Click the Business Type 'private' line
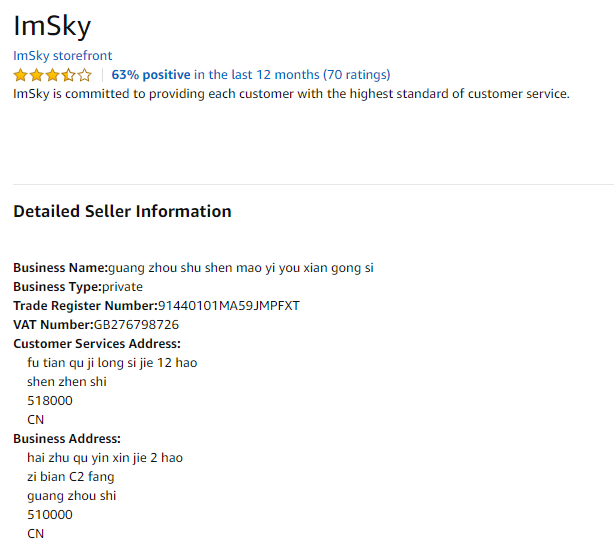Viewport: 614px width, 543px height. tap(78, 287)
